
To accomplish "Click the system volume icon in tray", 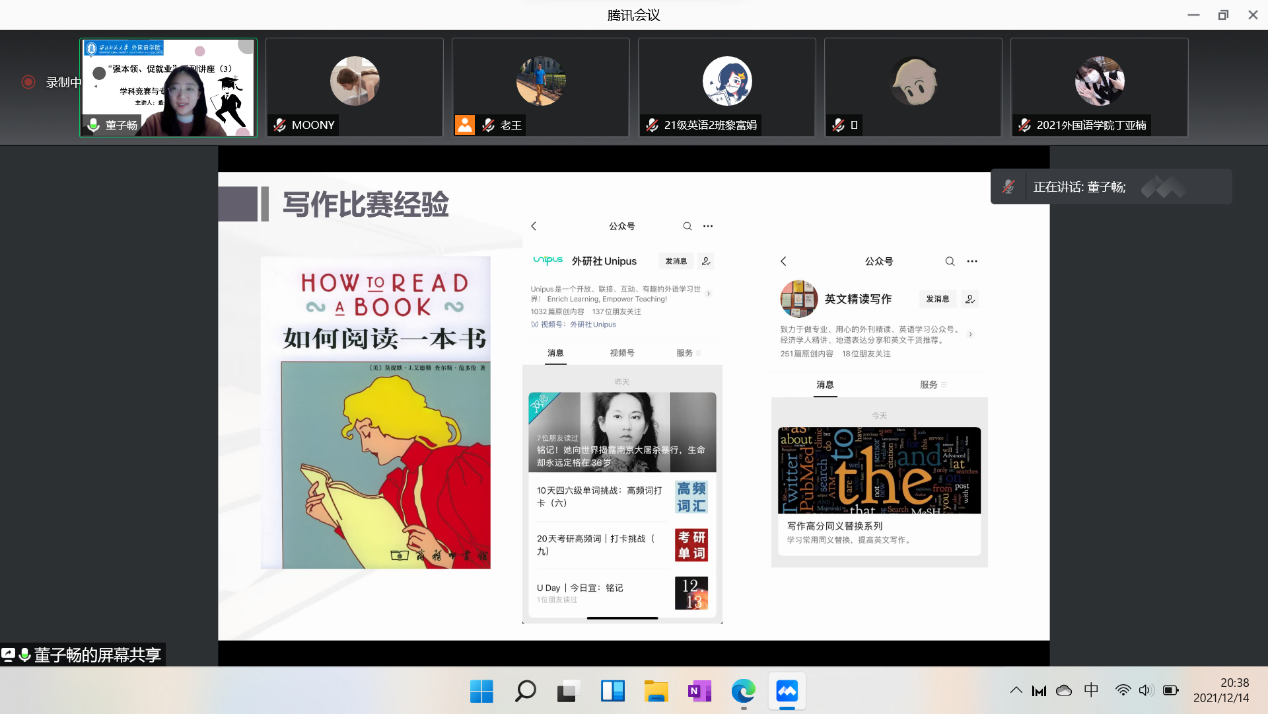I will [1145, 690].
